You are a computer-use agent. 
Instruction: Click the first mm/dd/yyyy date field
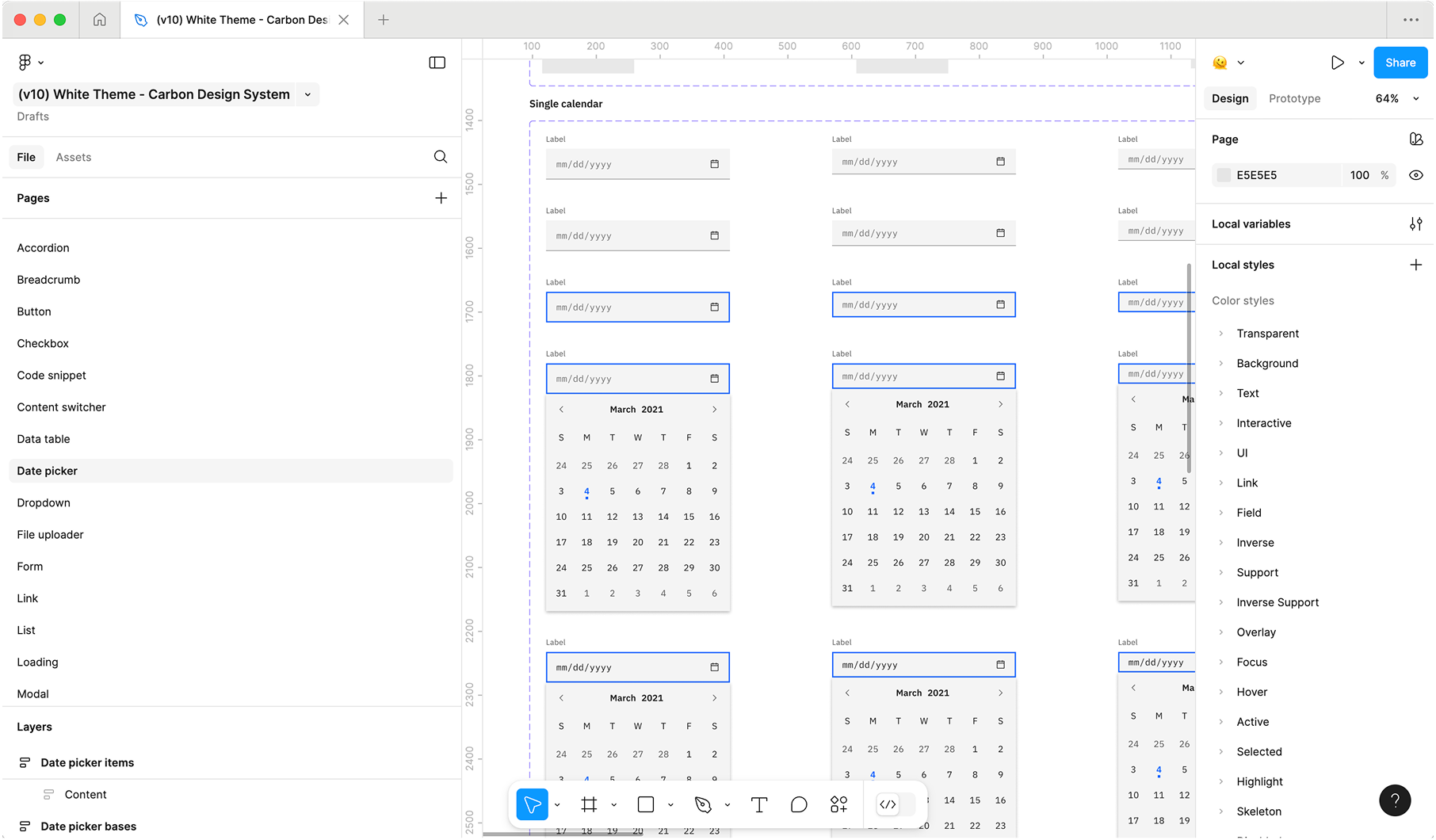[637, 164]
